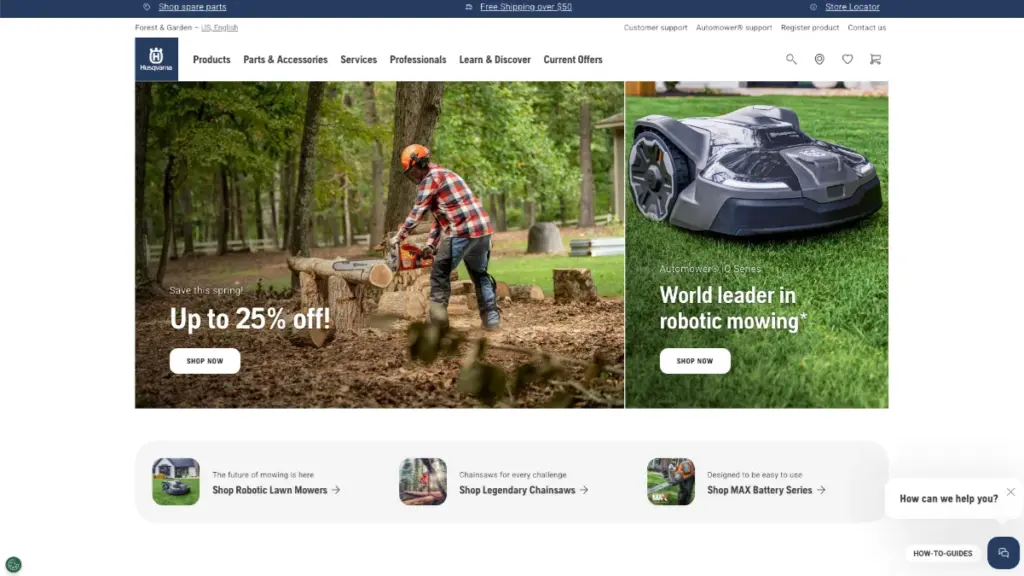The width and height of the screenshot is (1024, 576).
Task: Open the shopping cart icon
Action: 875,60
